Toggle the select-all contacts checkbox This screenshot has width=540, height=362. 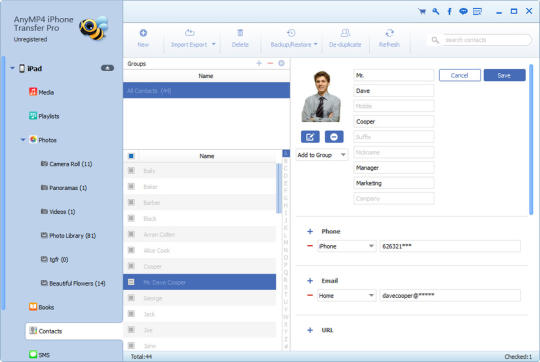tap(131, 156)
